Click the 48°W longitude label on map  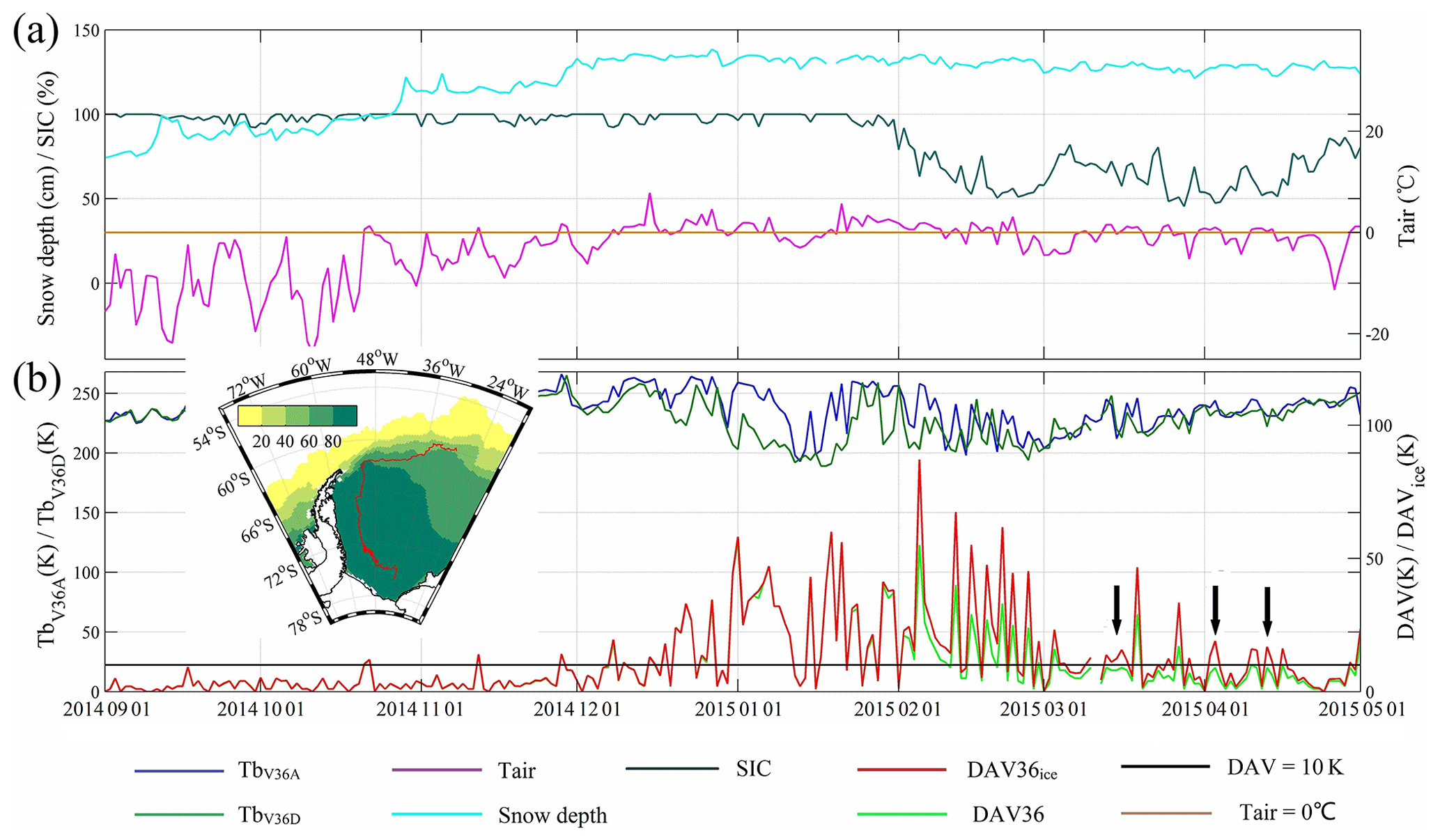point(377,359)
